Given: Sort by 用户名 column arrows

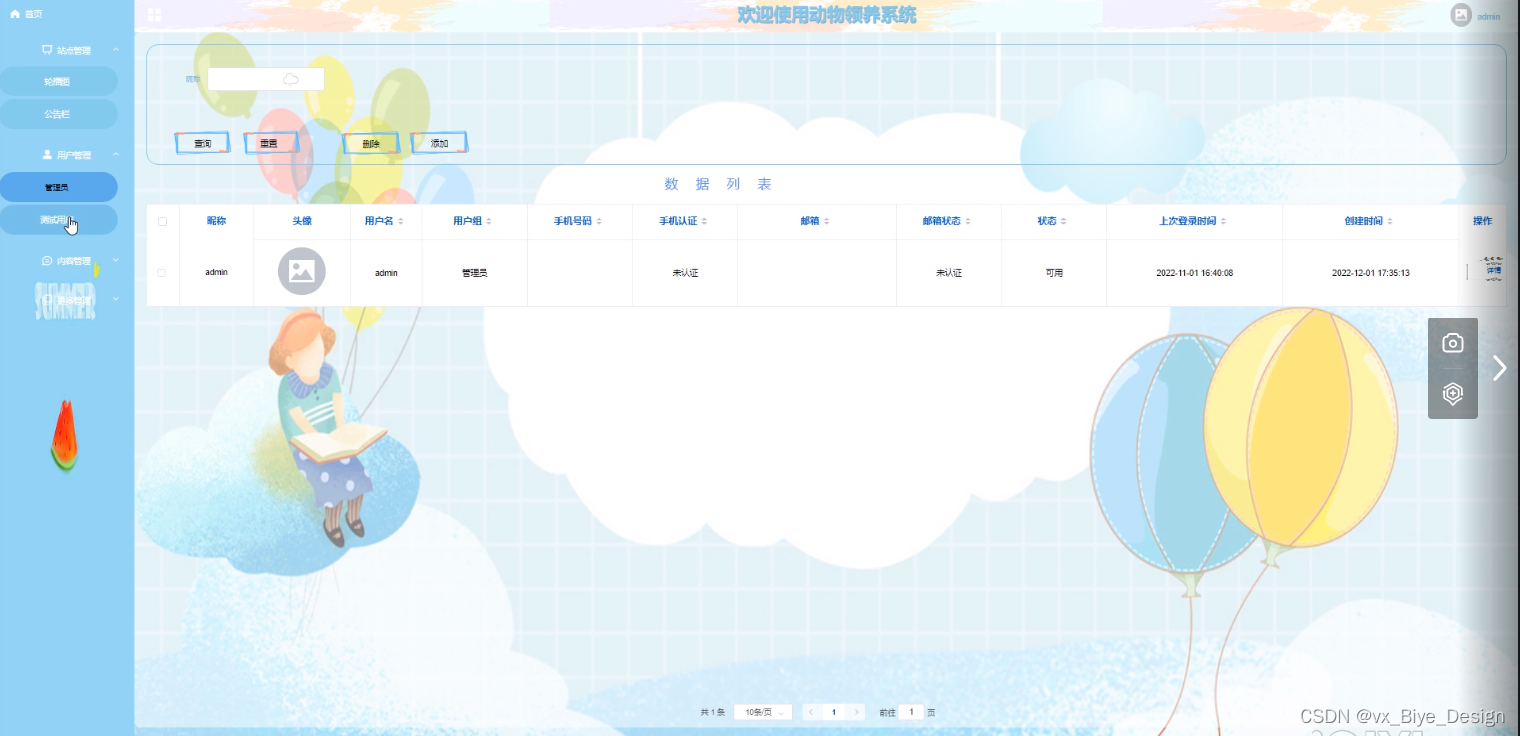Looking at the screenshot, I should tap(401, 221).
